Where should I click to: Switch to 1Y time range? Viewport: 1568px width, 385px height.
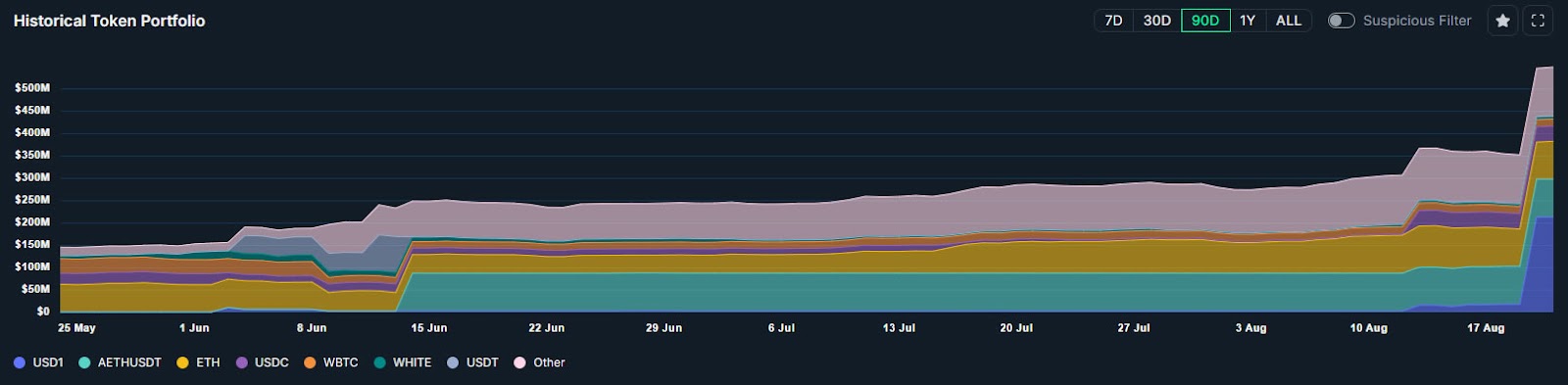1248,21
